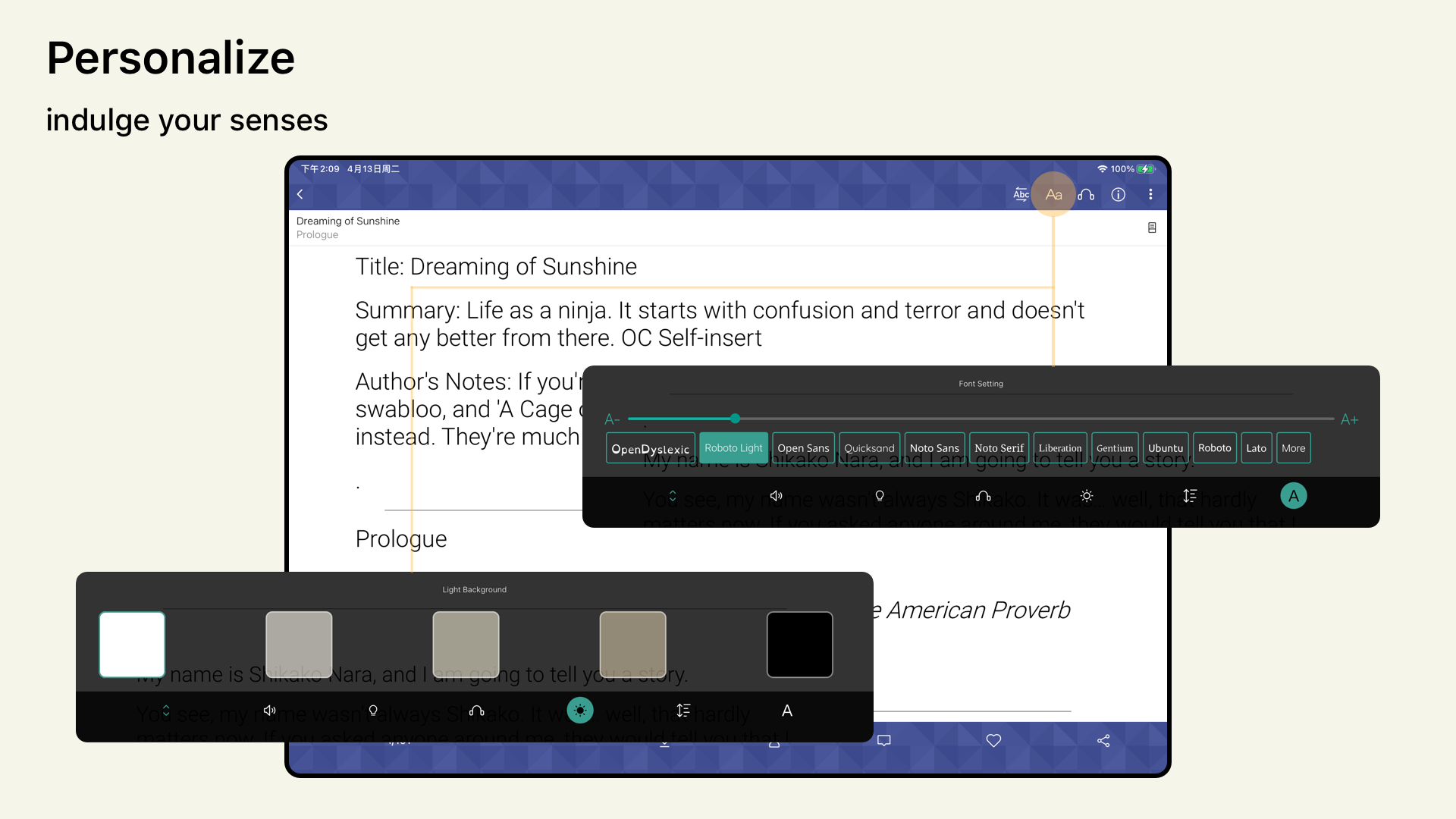Screen dimensions: 1456x819
Task: Start read-aloud with the headphones icon
Action: click(1085, 194)
